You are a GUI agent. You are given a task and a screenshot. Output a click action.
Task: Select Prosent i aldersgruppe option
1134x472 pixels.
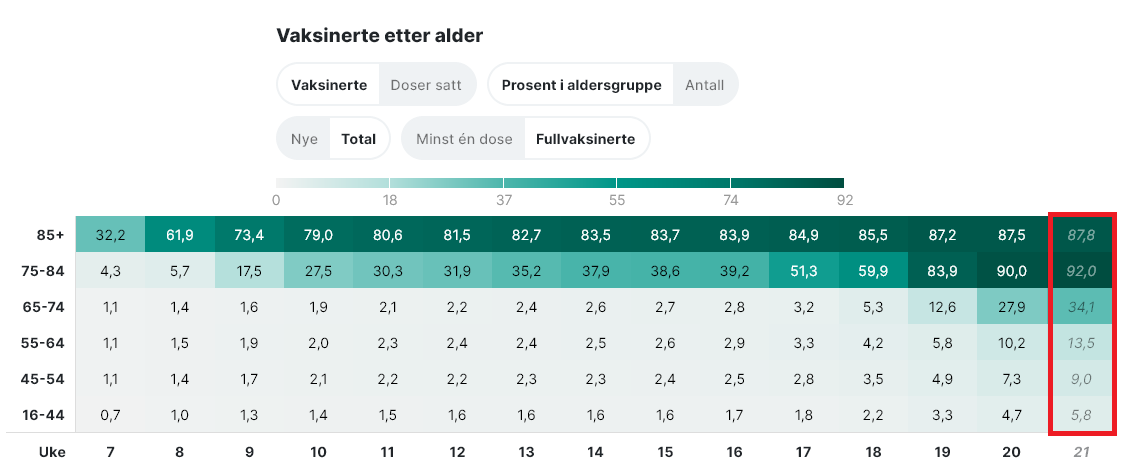(x=581, y=85)
